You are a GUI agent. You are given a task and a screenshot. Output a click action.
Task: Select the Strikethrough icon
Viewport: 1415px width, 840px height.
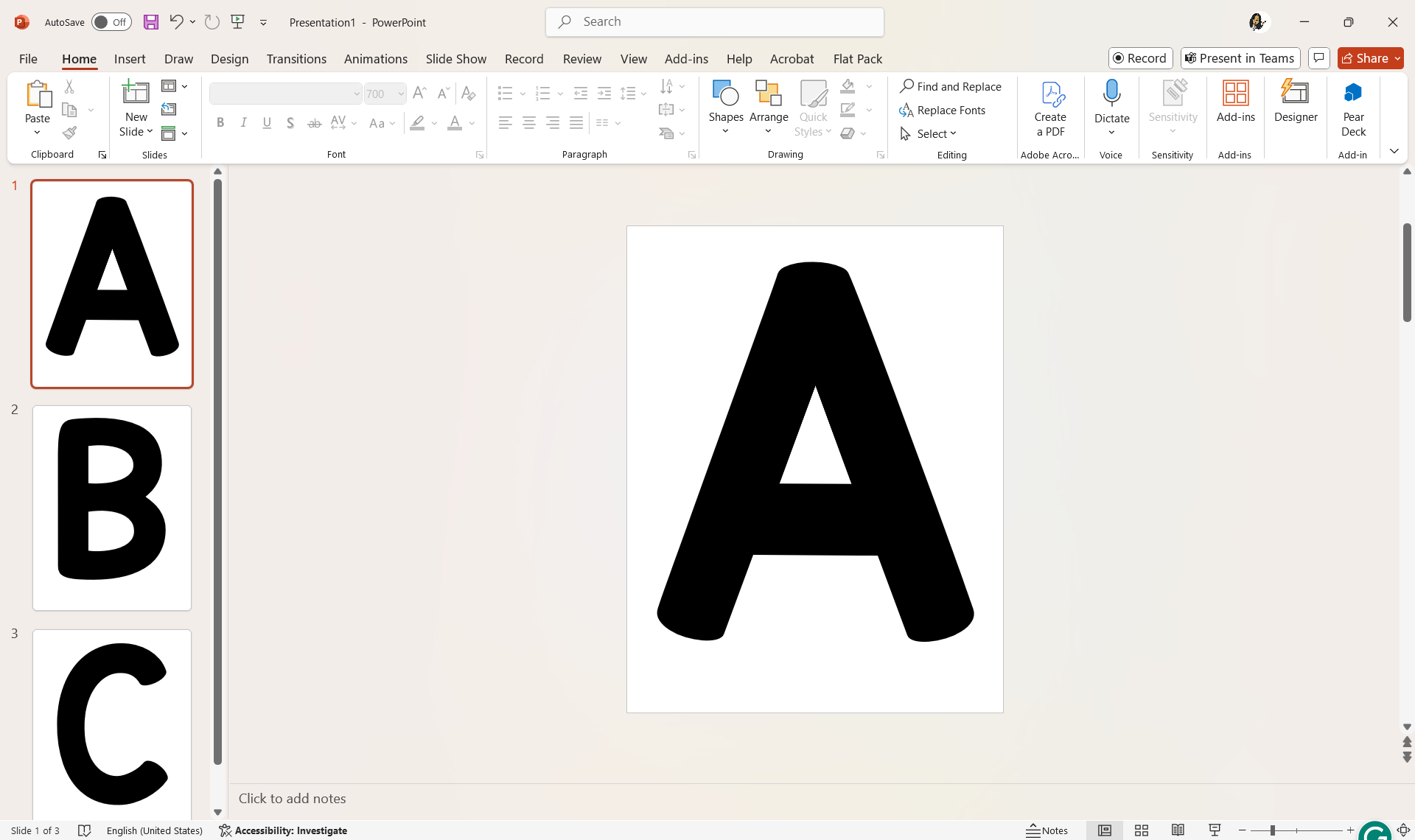(x=315, y=122)
